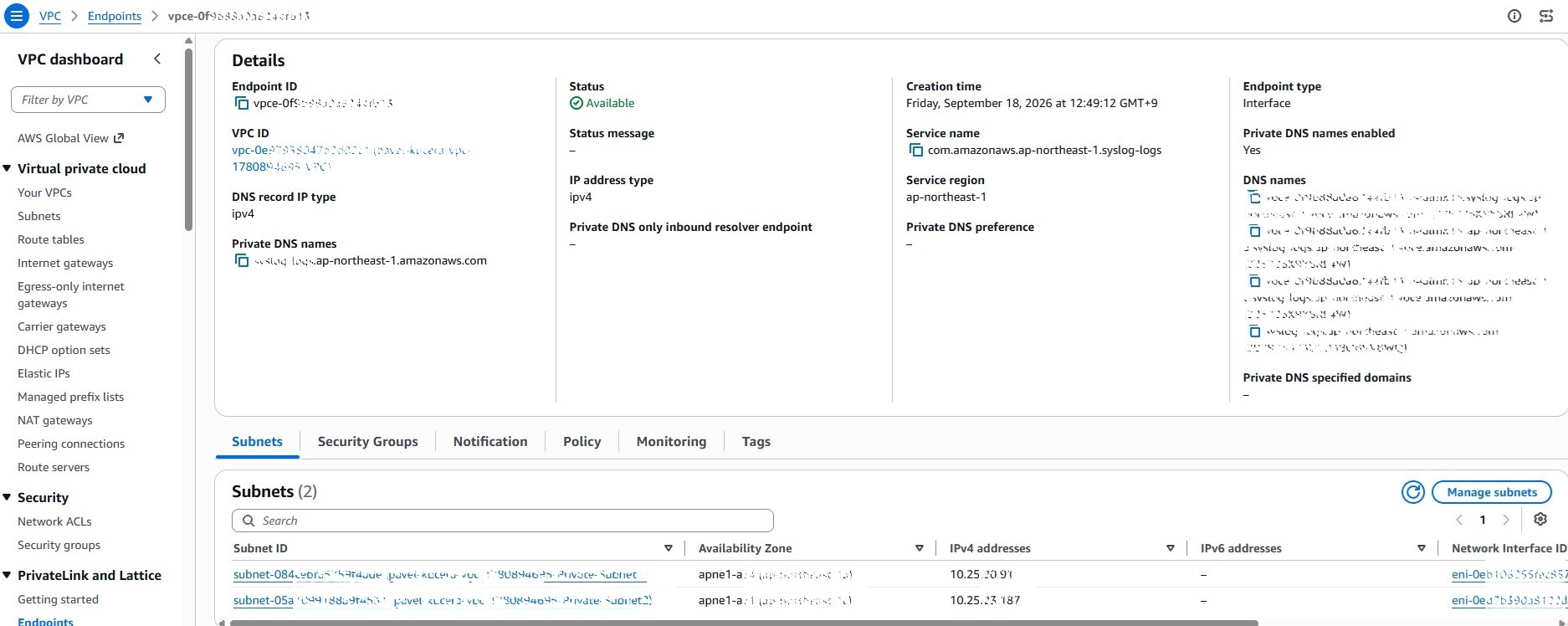
Task: Switch to the Notification tab
Action: (490, 441)
